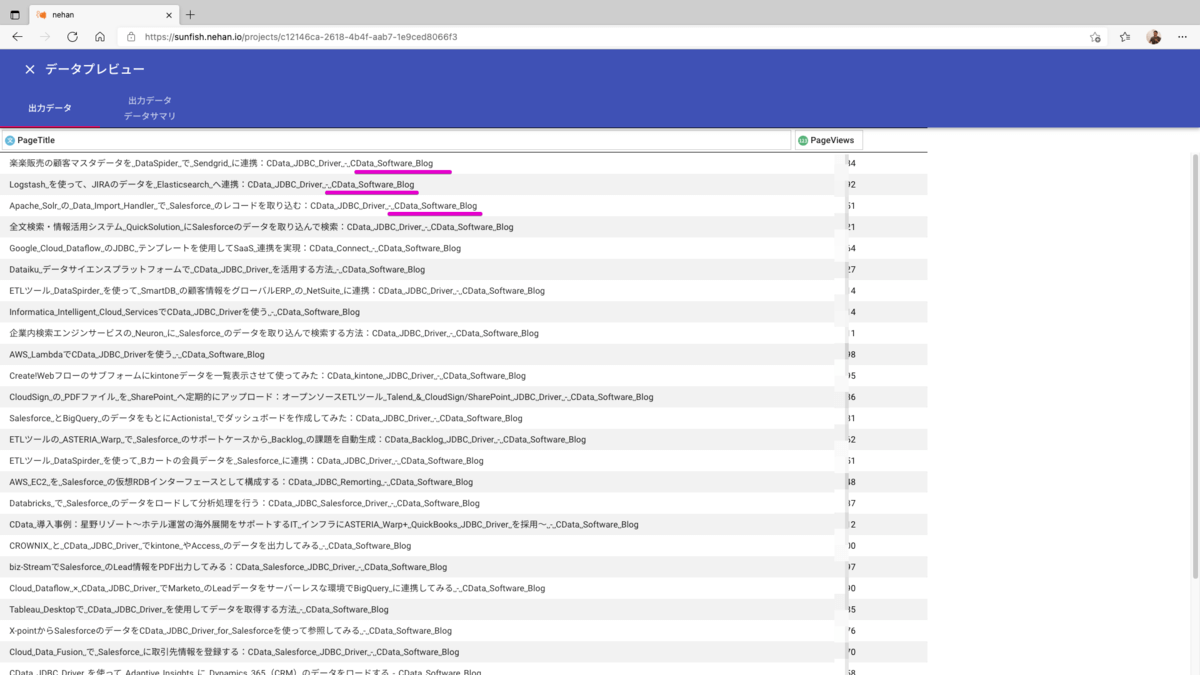The height and width of the screenshot is (675, 1200).
Task: Select row starting Google_Cloud_Dataflow_のJDBC
Action: (x=464, y=248)
